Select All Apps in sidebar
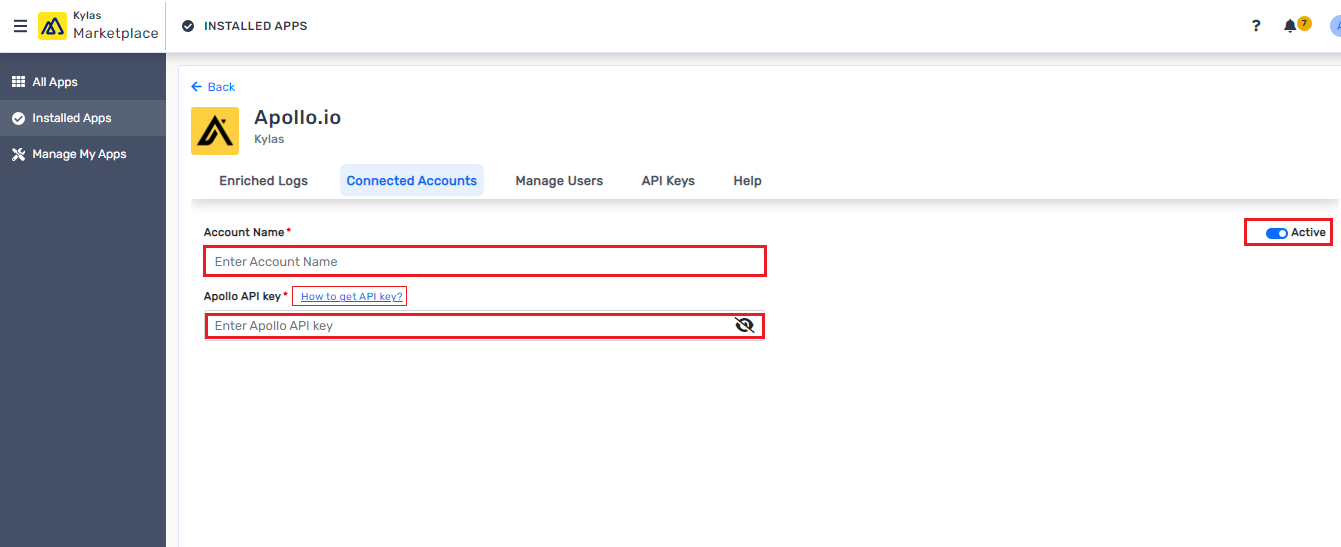1341x547 pixels. click(83, 82)
